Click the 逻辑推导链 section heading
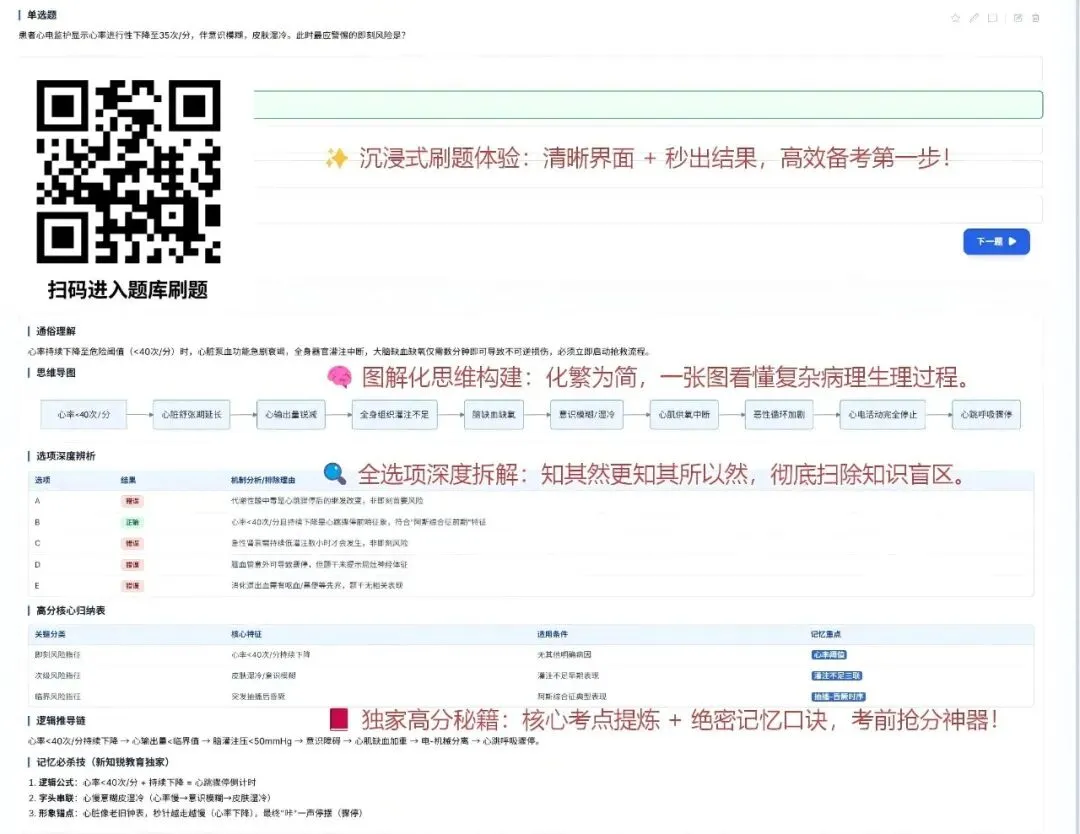 (61, 720)
